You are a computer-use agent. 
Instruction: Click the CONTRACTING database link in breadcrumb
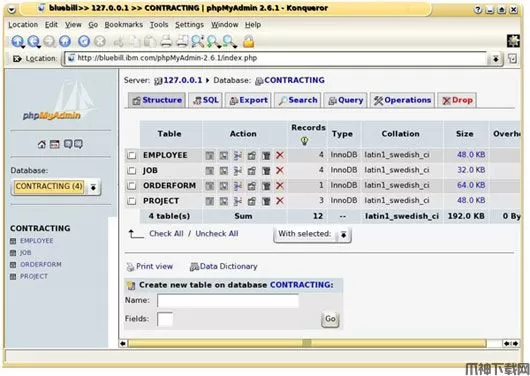tap(294, 80)
